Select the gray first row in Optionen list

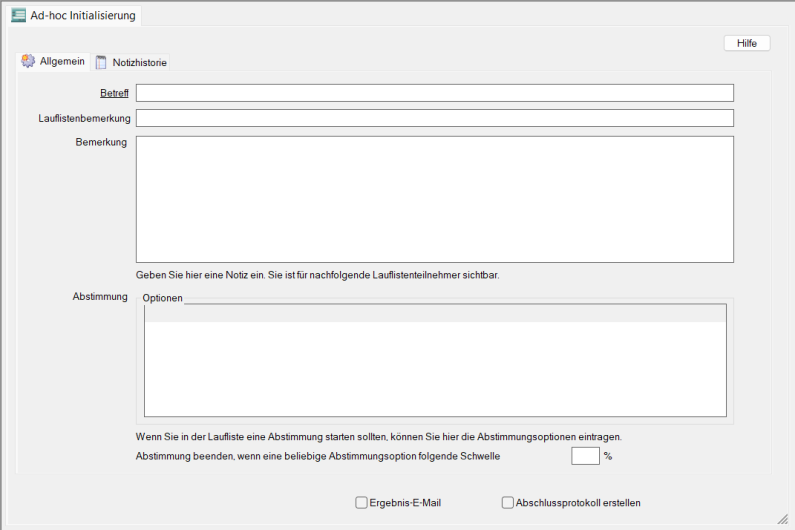point(434,313)
